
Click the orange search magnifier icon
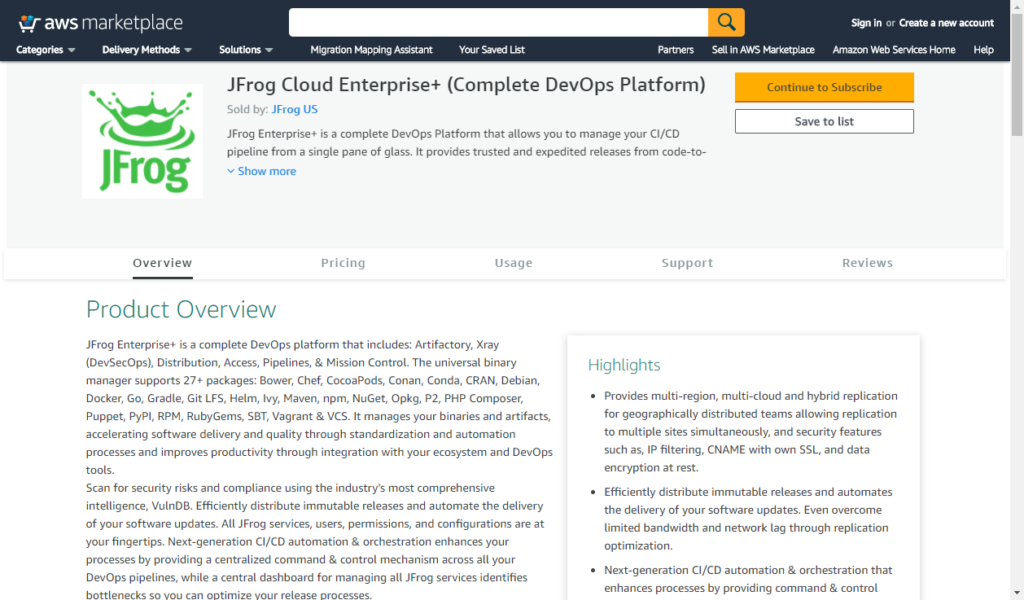tap(725, 21)
